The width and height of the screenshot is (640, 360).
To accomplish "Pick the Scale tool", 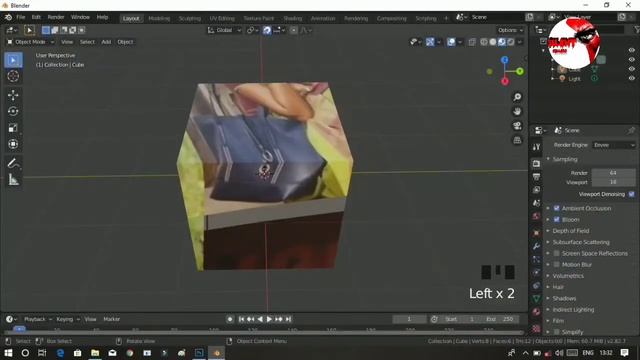I will [x=13, y=128].
